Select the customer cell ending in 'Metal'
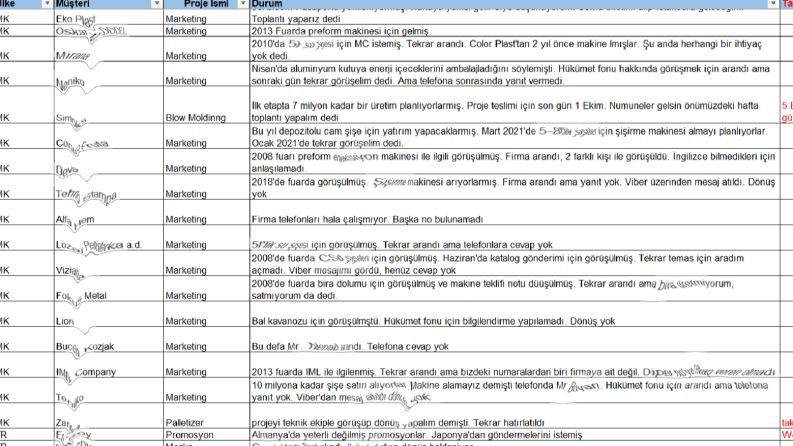This screenshot has width=793, height=446. [x=109, y=289]
